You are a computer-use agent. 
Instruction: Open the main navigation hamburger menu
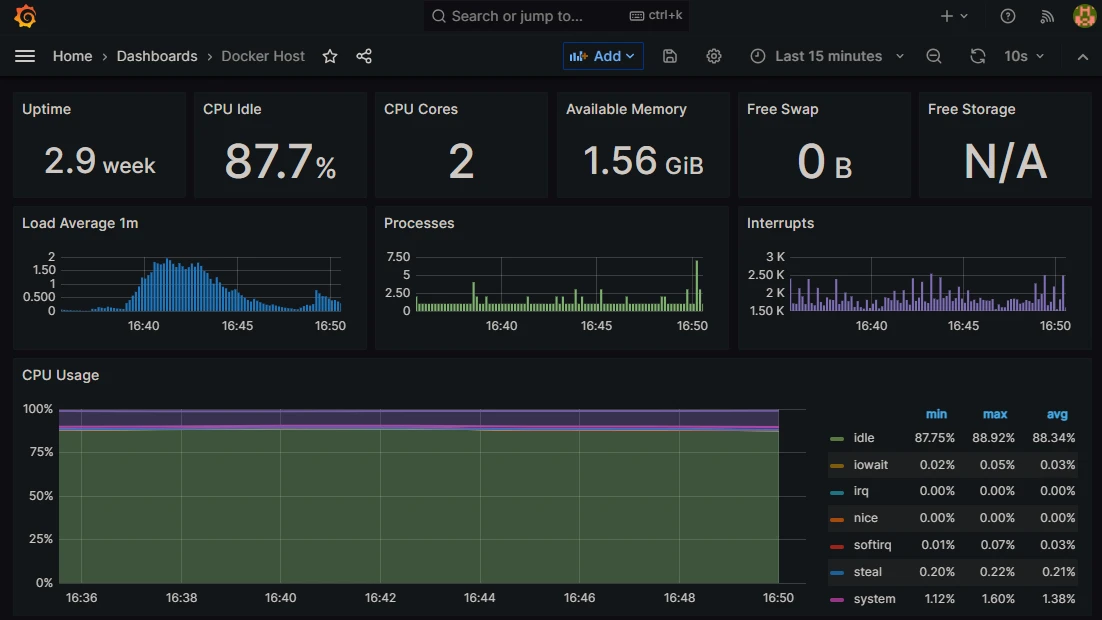click(x=25, y=56)
